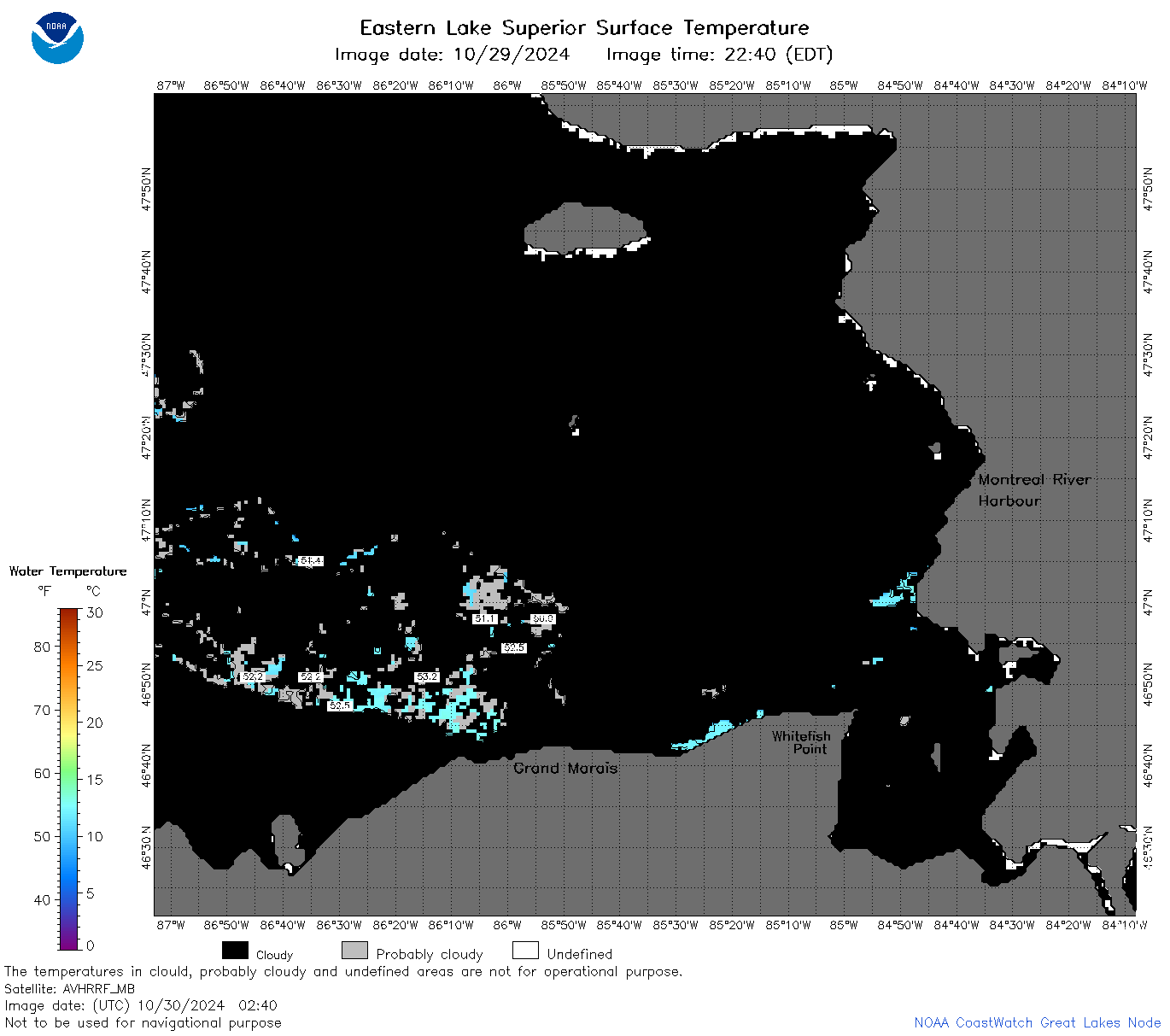Click 46°40'N label on the right axis
The width and height of the screenshot is (1170, 1036).
(x=1149, y=767)
